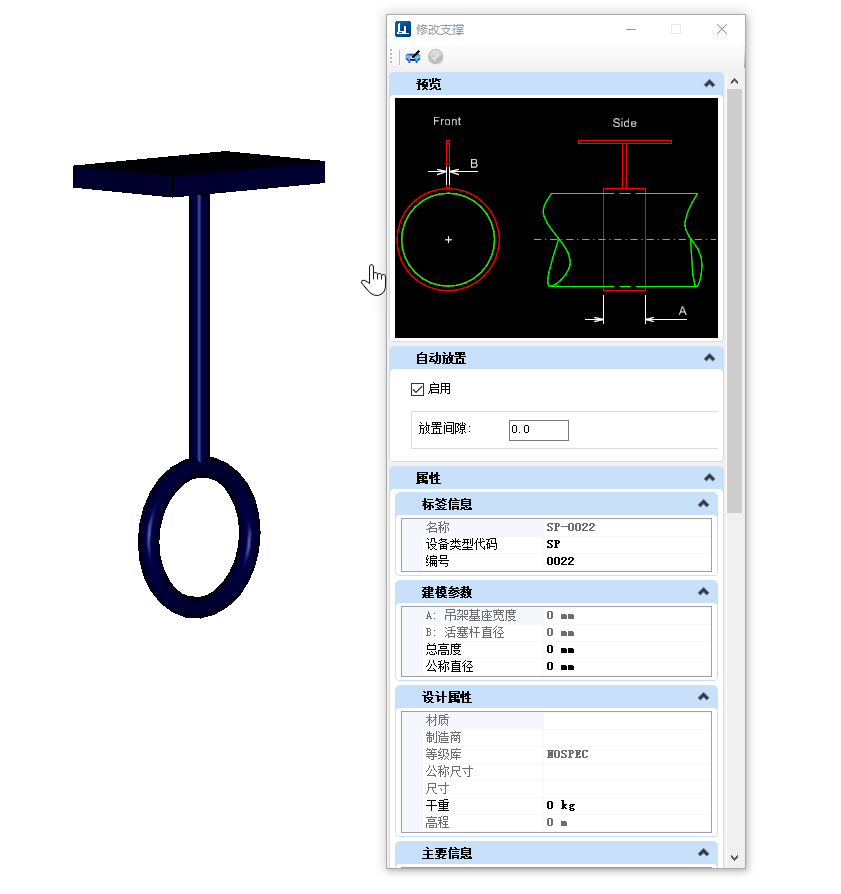Viewport: 841px width, 894px height.
Task: Close the 修改支撑 dialog
Action: point(722,29)
